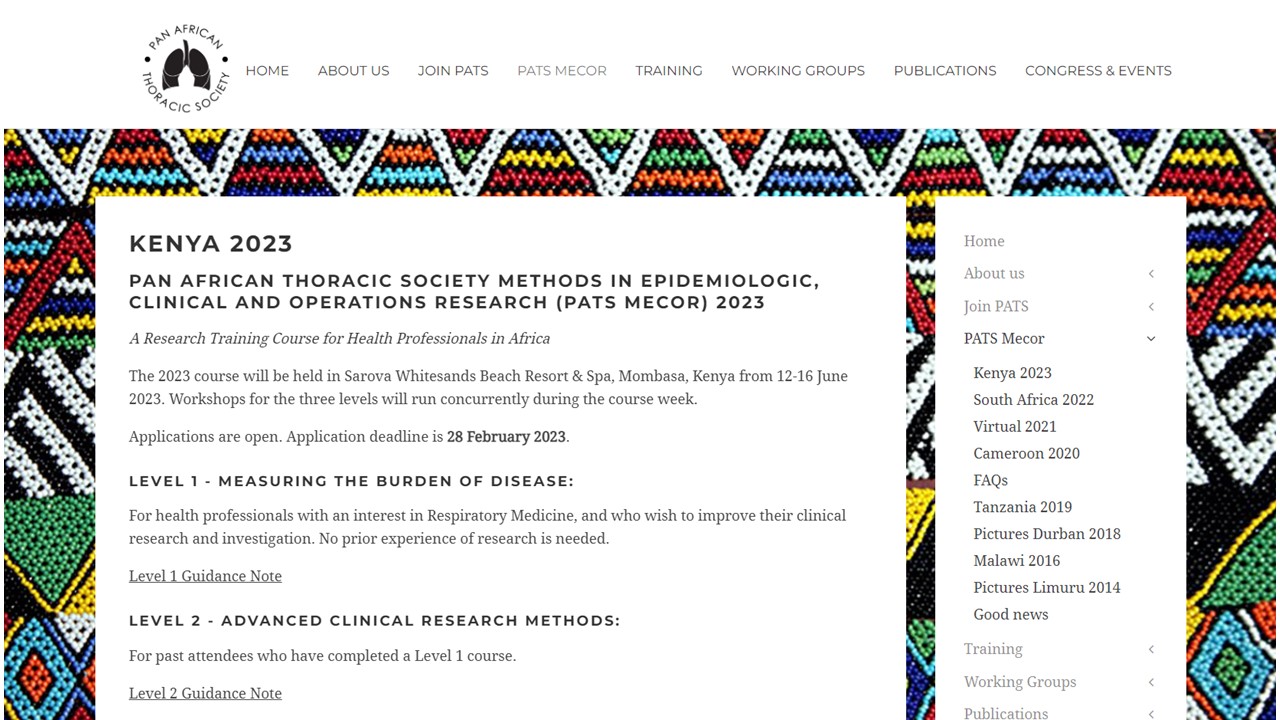This screenshot has width=1280, height=720.
Task: Expand the Training sidebar chevron
Action: click(x=1151, y=650)
